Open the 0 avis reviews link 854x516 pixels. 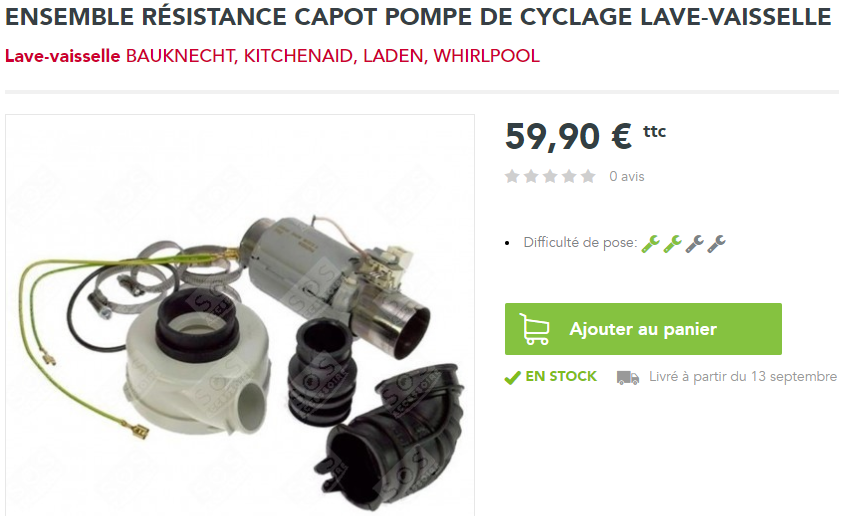point(626,177)
